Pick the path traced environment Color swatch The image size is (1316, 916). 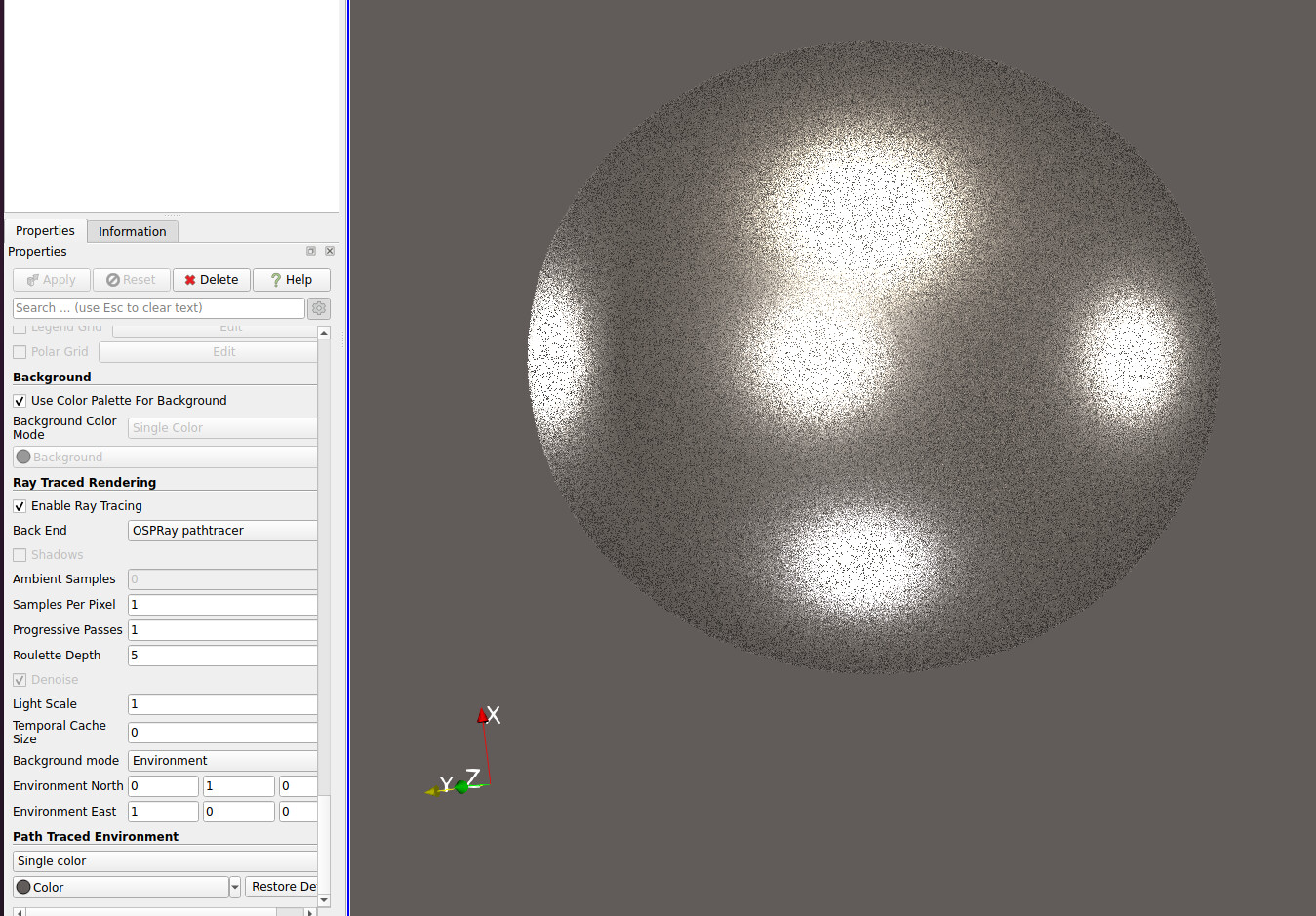pyautogui.click(x=121, y=887)
